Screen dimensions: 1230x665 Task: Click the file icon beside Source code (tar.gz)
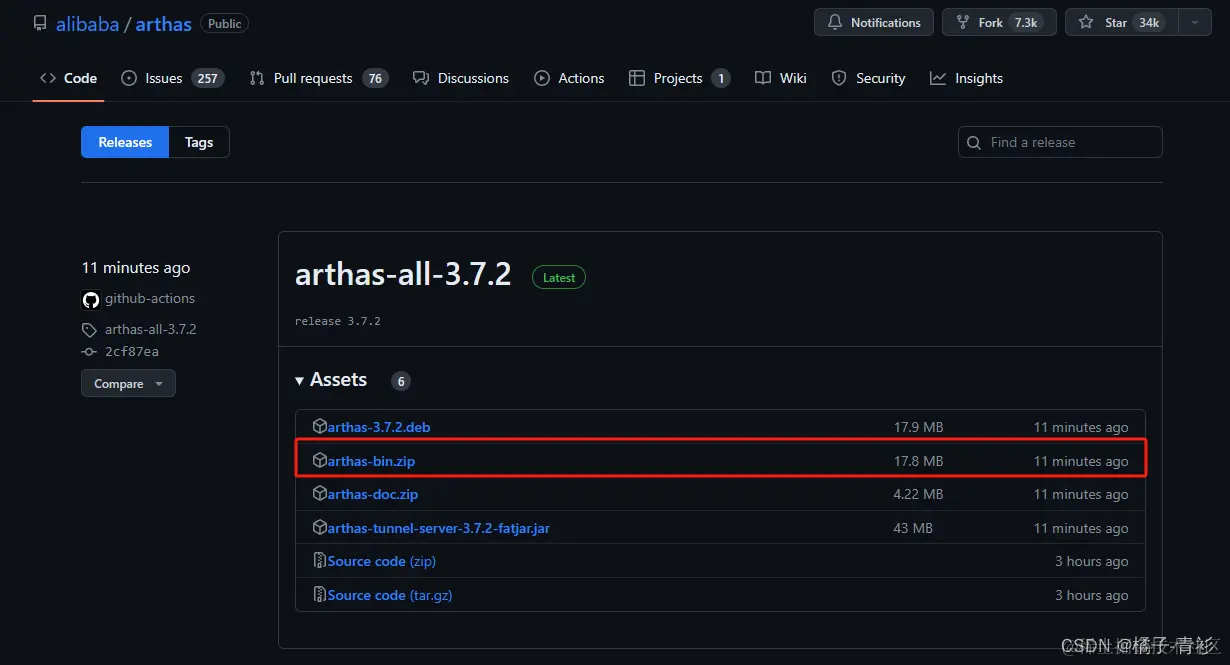[x=320, y=594]
